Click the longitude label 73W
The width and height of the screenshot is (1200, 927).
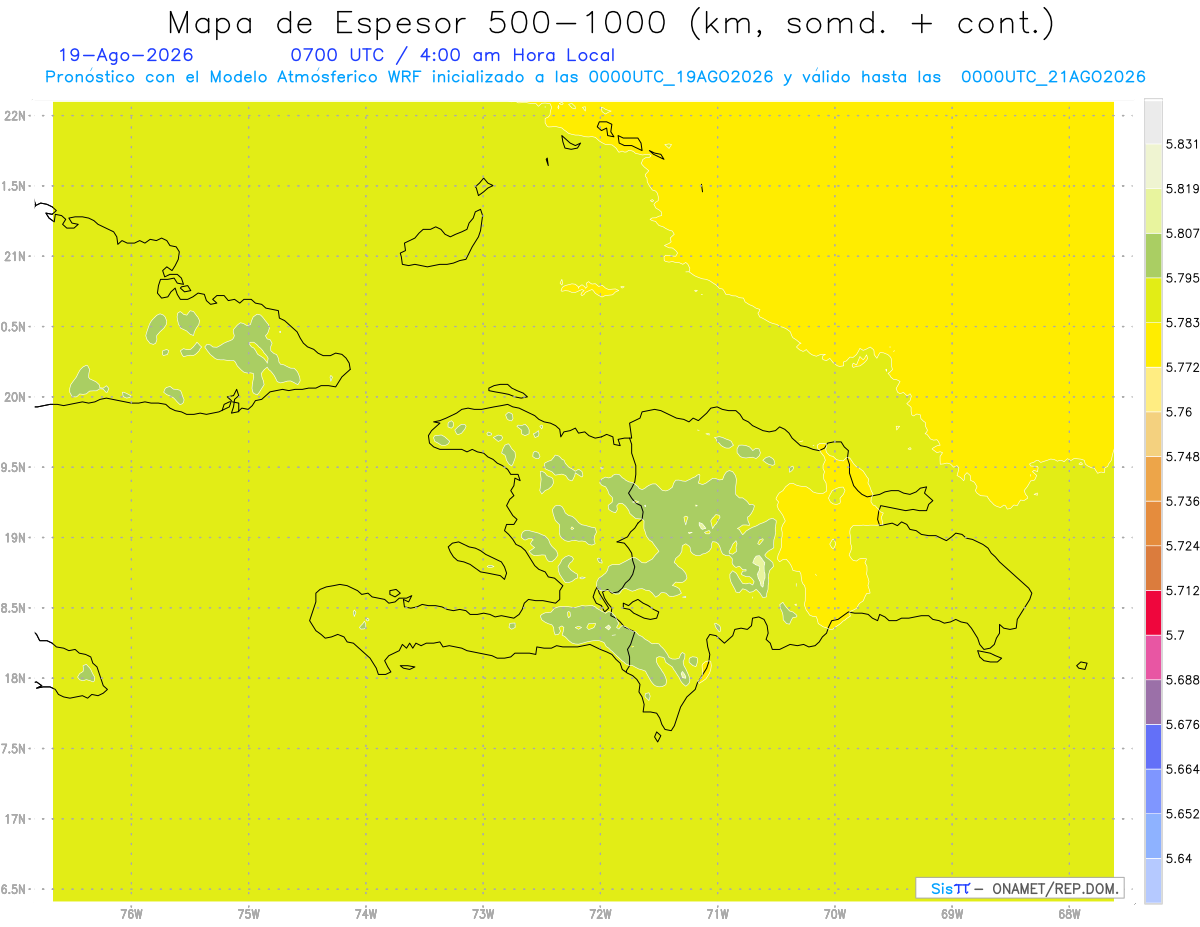[483, 914]
